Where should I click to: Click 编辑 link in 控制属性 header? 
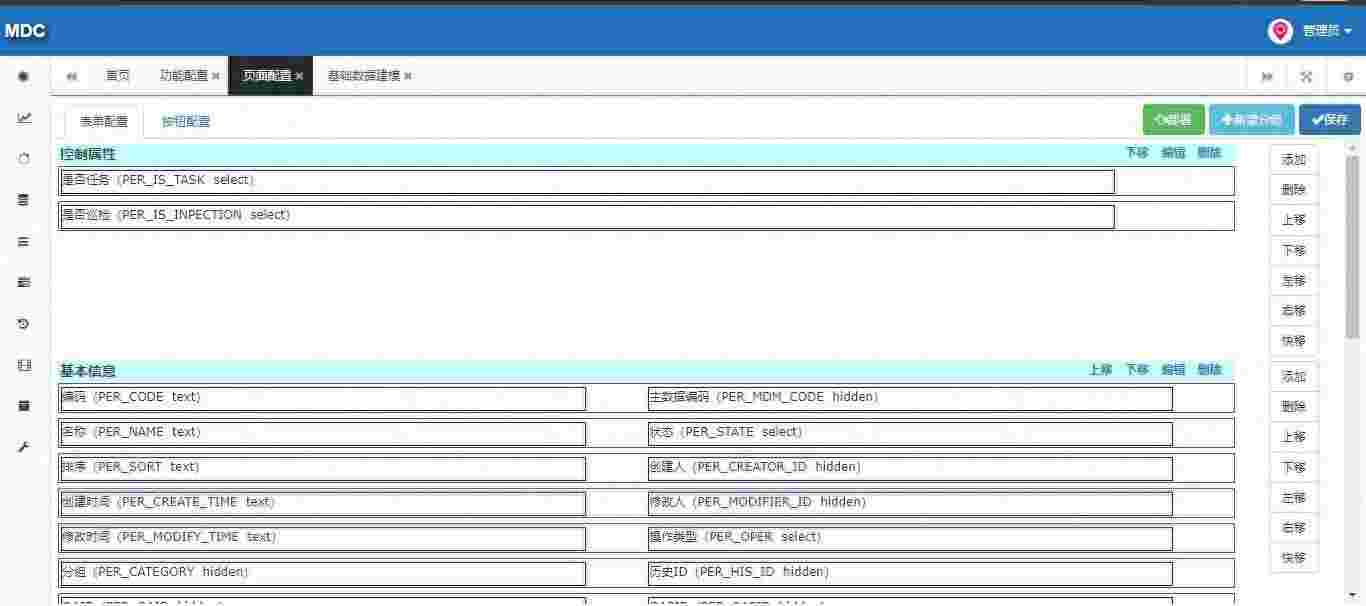1173,153
